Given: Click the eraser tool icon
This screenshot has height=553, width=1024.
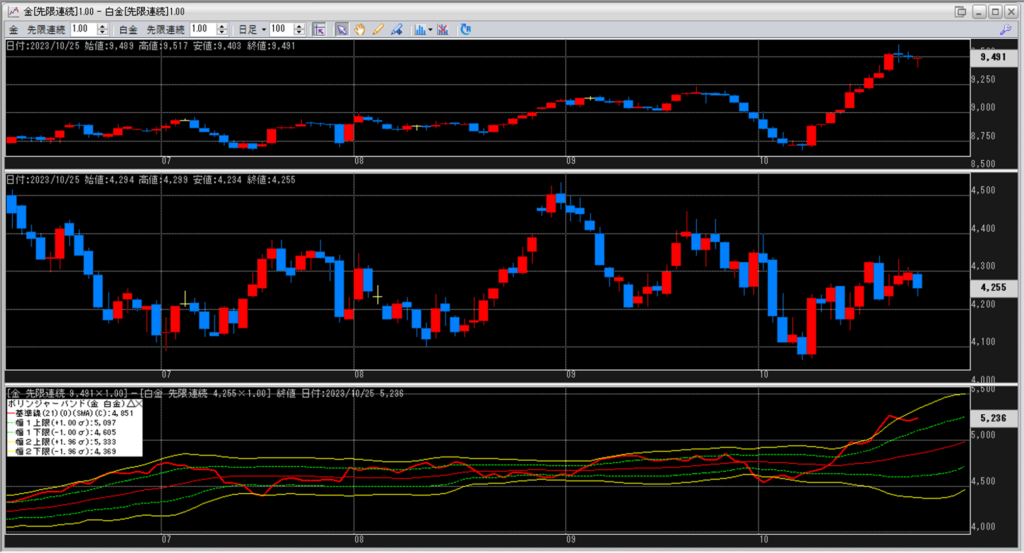Looking at the screenshot, I should (x=396, y=29).
